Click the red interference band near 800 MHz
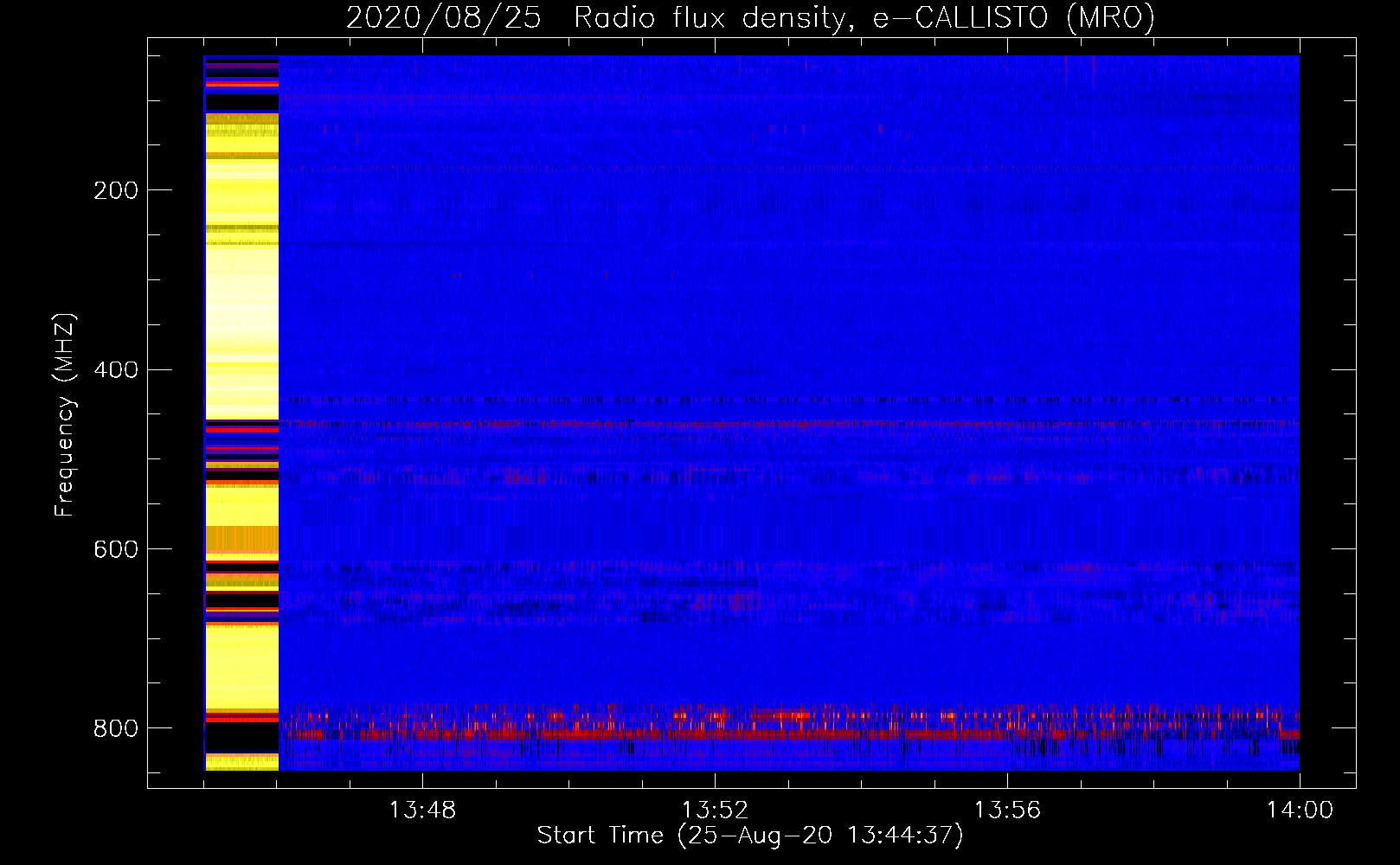This screenshot has height=865, width=1400. pos(788,734)
